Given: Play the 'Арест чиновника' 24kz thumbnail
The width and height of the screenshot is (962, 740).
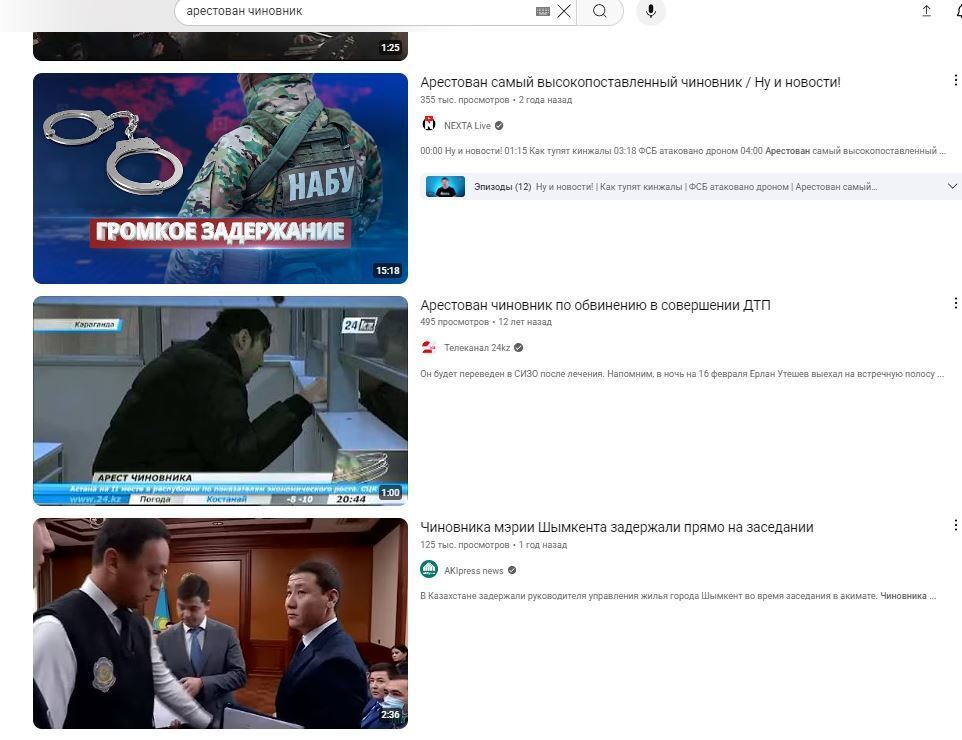Looking at the screenshot, I should 220,400.
